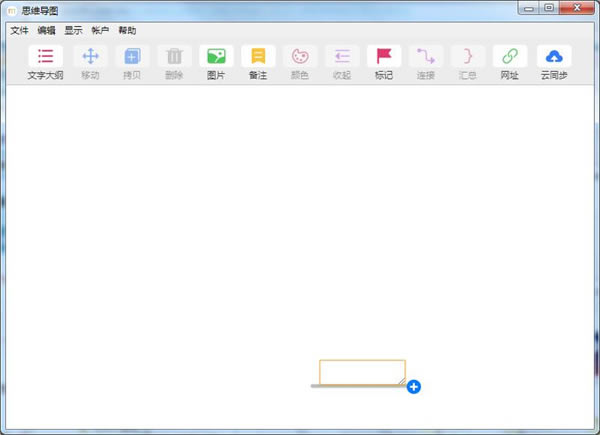Open the 帐户 menu
The width and height of the screenshot is (600, 435).
100,30
